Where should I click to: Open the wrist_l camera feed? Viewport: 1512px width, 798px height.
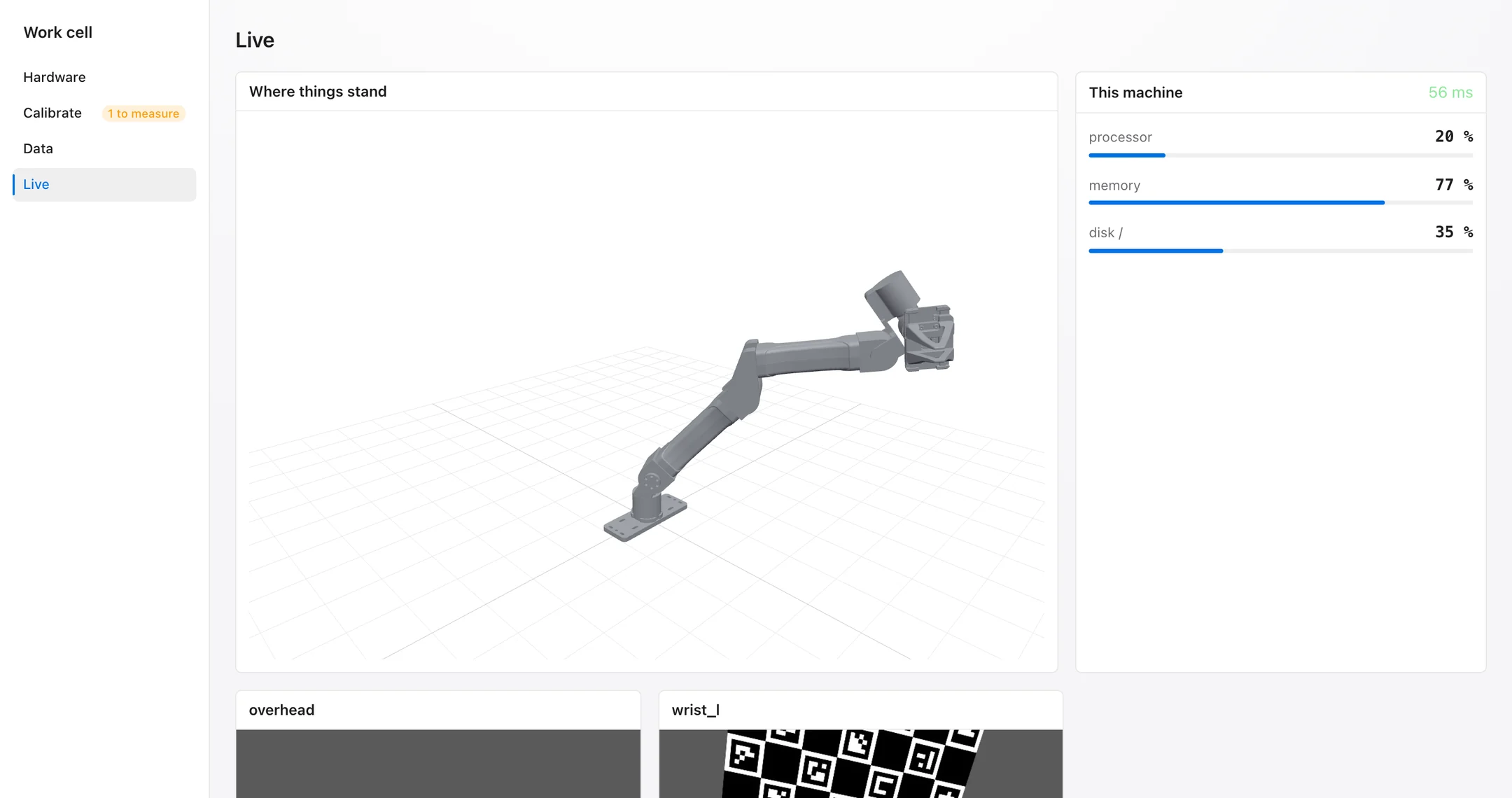pyautogui.click(x=861, y=764)
